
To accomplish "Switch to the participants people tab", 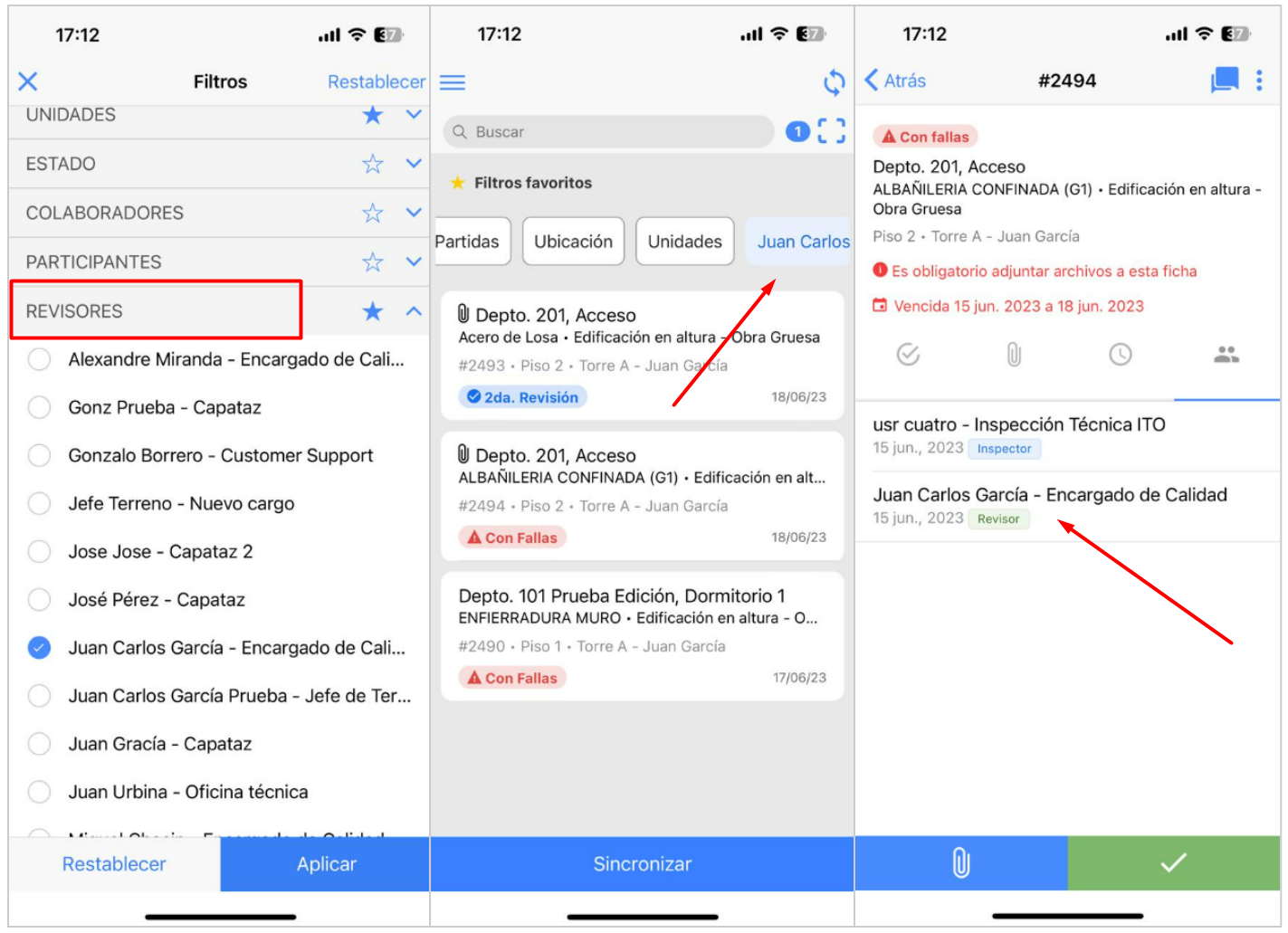I will click(1226, 355).
